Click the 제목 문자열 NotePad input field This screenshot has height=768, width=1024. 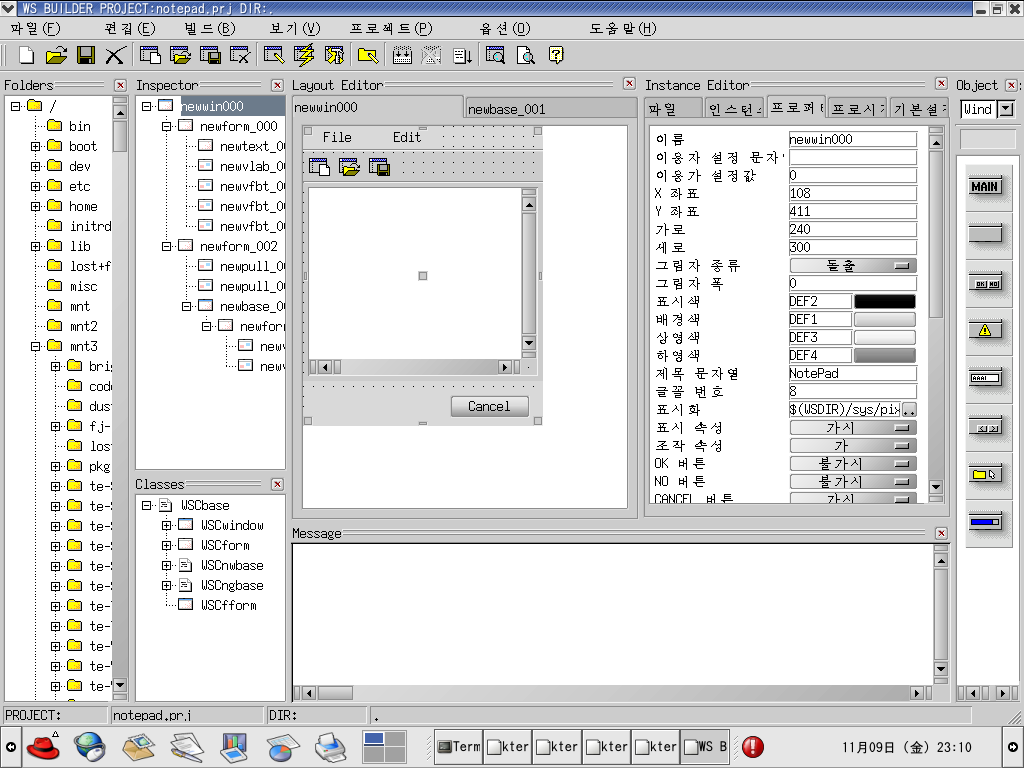click(x=853, y=374)
